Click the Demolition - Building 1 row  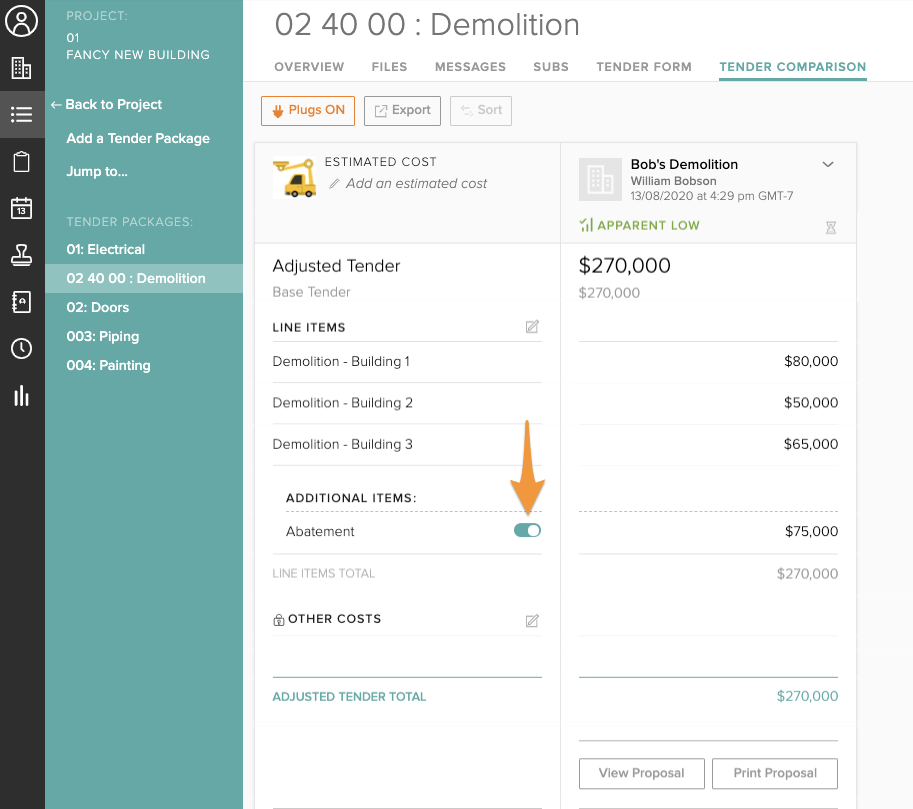point(407,362)
